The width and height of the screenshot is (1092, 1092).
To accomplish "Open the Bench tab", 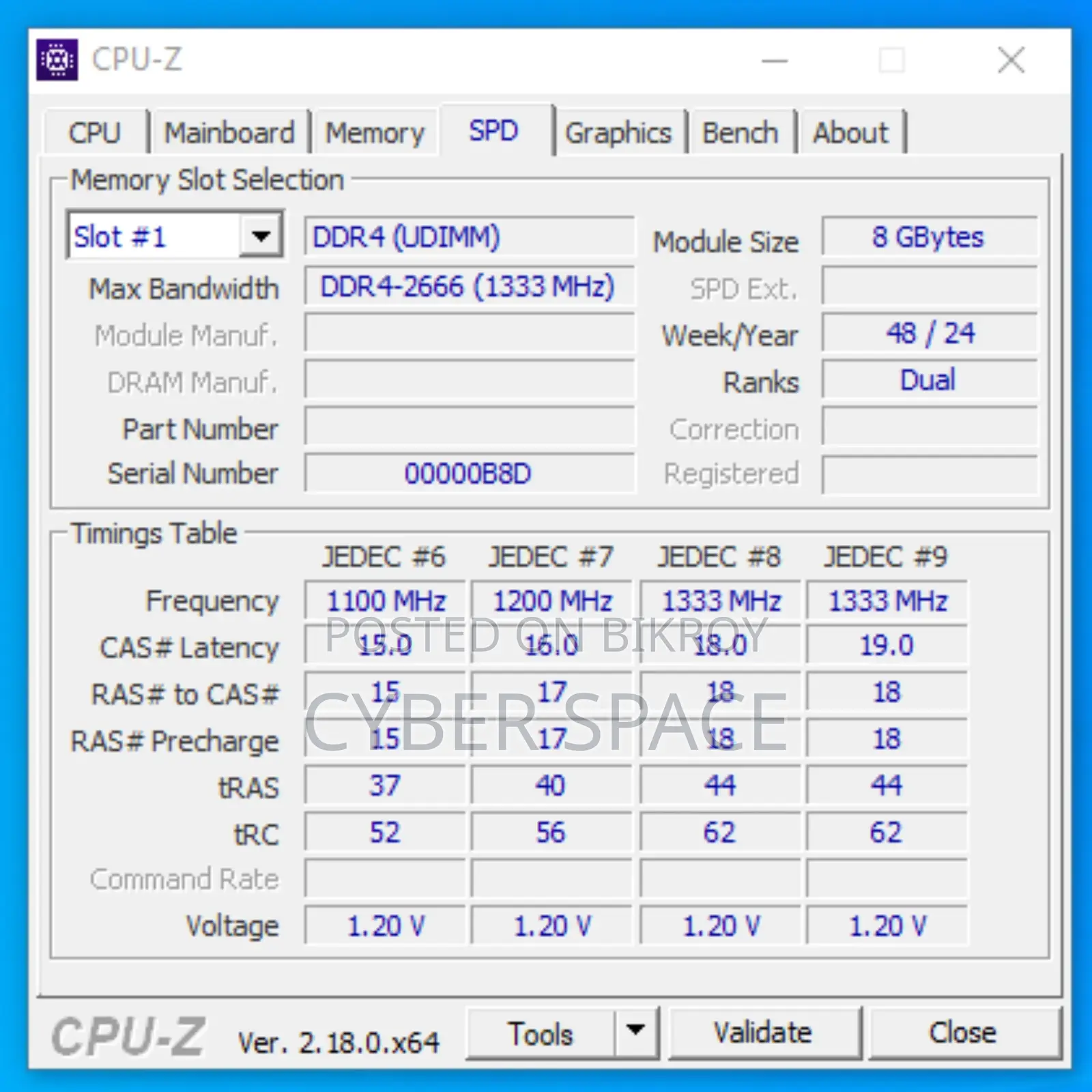I will (x=741, y=132).
